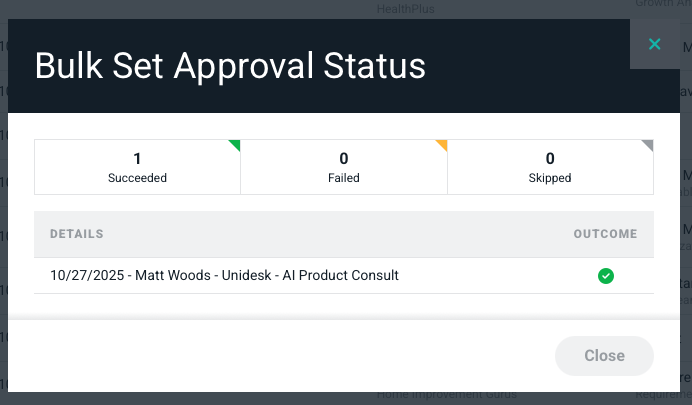This screenshot has height=405, width=692.
Task: Click the teal X icon to dismiss dialog
Action: click(655, 44)
